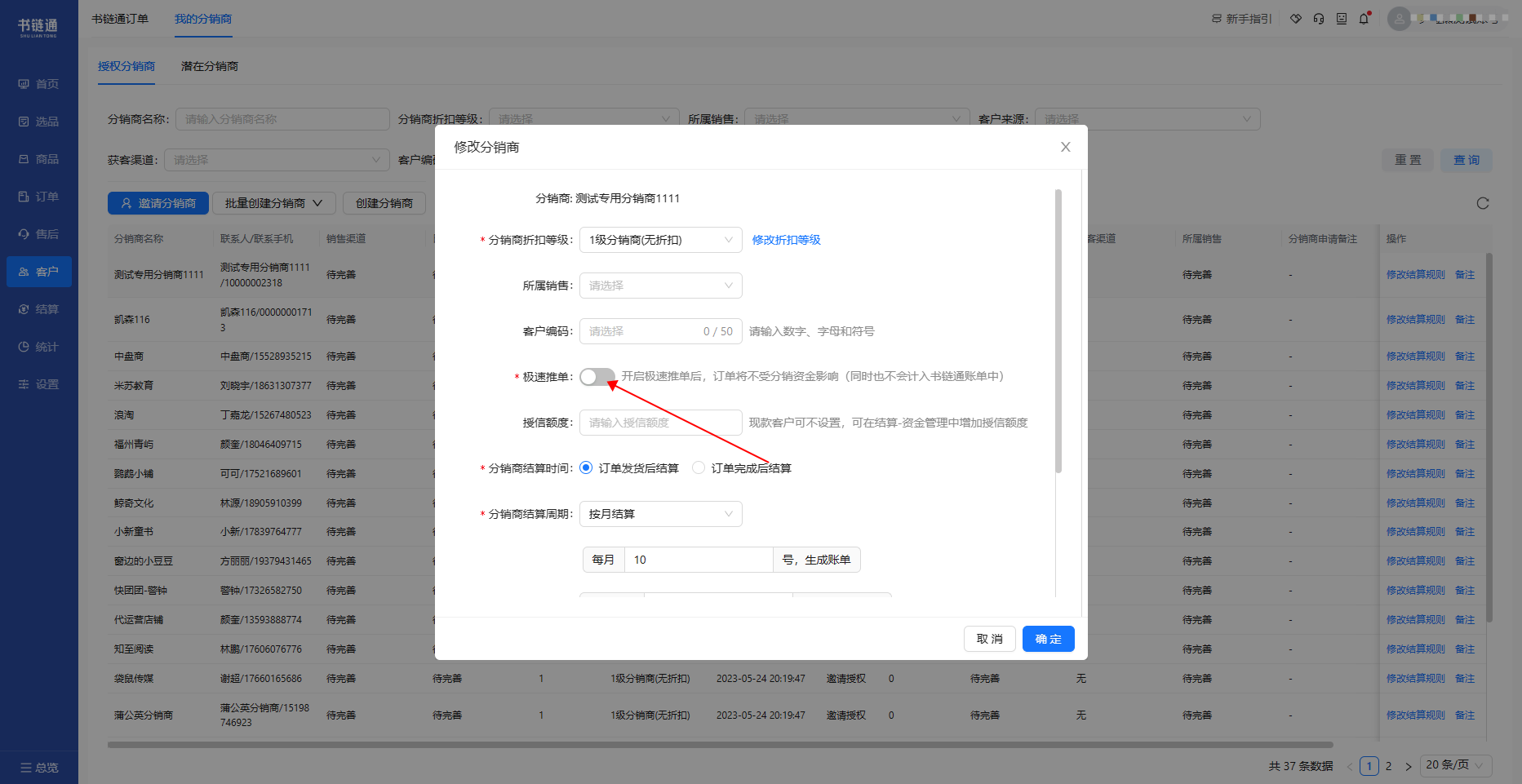
Task: Click the table vertical scrollbar
Action: click(1489, 437)
